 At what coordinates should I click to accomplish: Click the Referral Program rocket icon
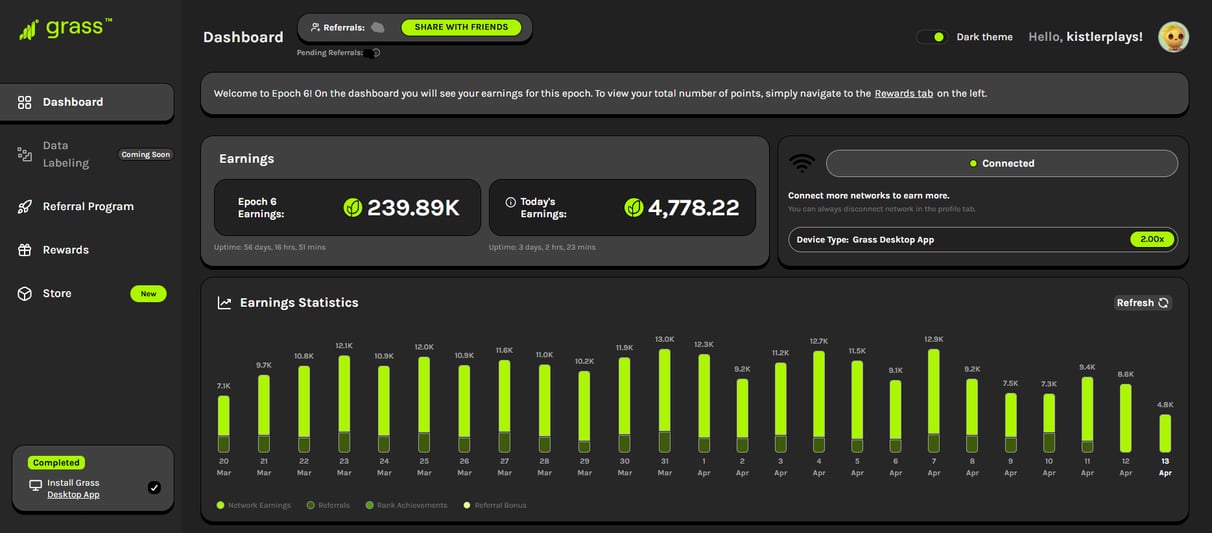(25, 206)
